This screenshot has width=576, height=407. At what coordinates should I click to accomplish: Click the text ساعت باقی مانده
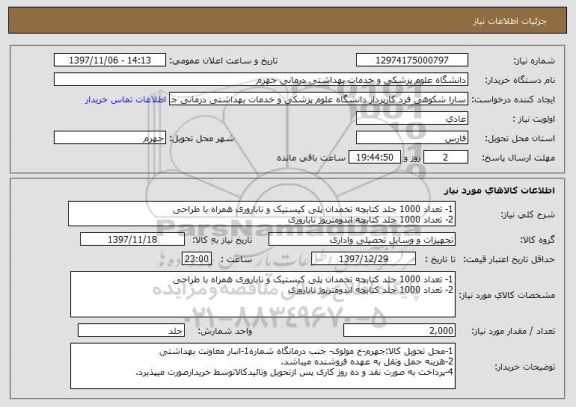point(311,158)
